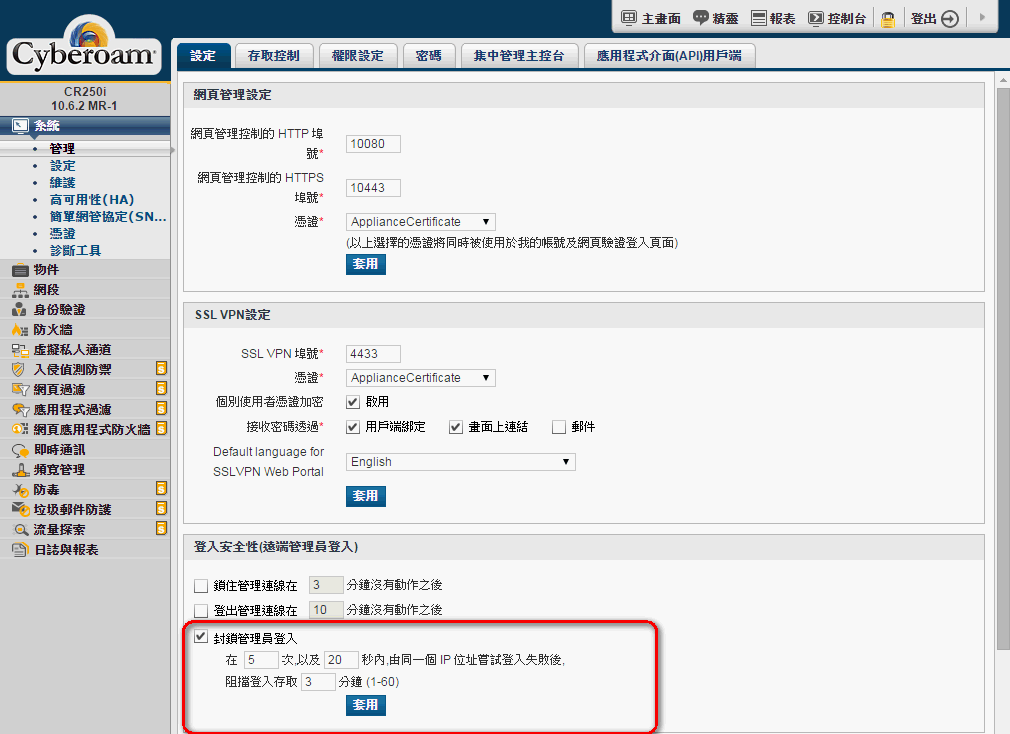1010x734 pixels.
Task: Switch to 應用程式介面(API)用戶端 tab
Action: [669, 56]
